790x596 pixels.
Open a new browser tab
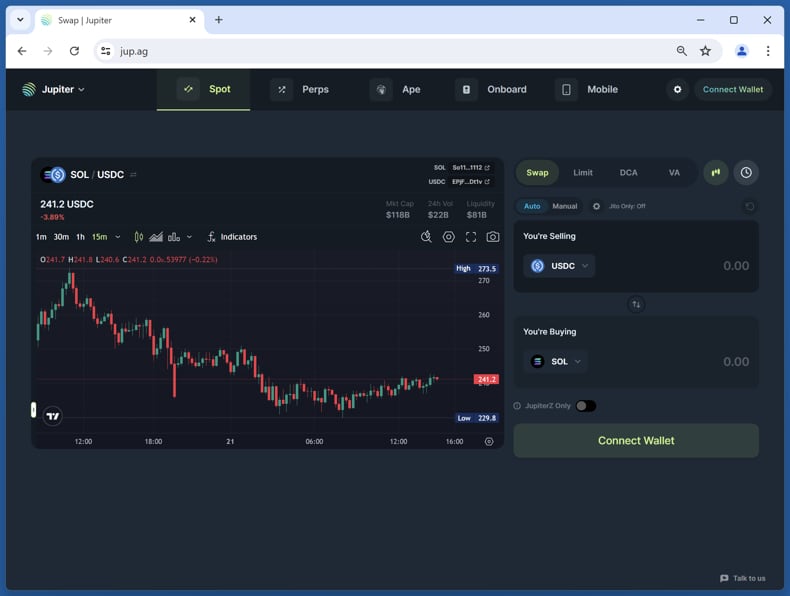click(218, 20)
